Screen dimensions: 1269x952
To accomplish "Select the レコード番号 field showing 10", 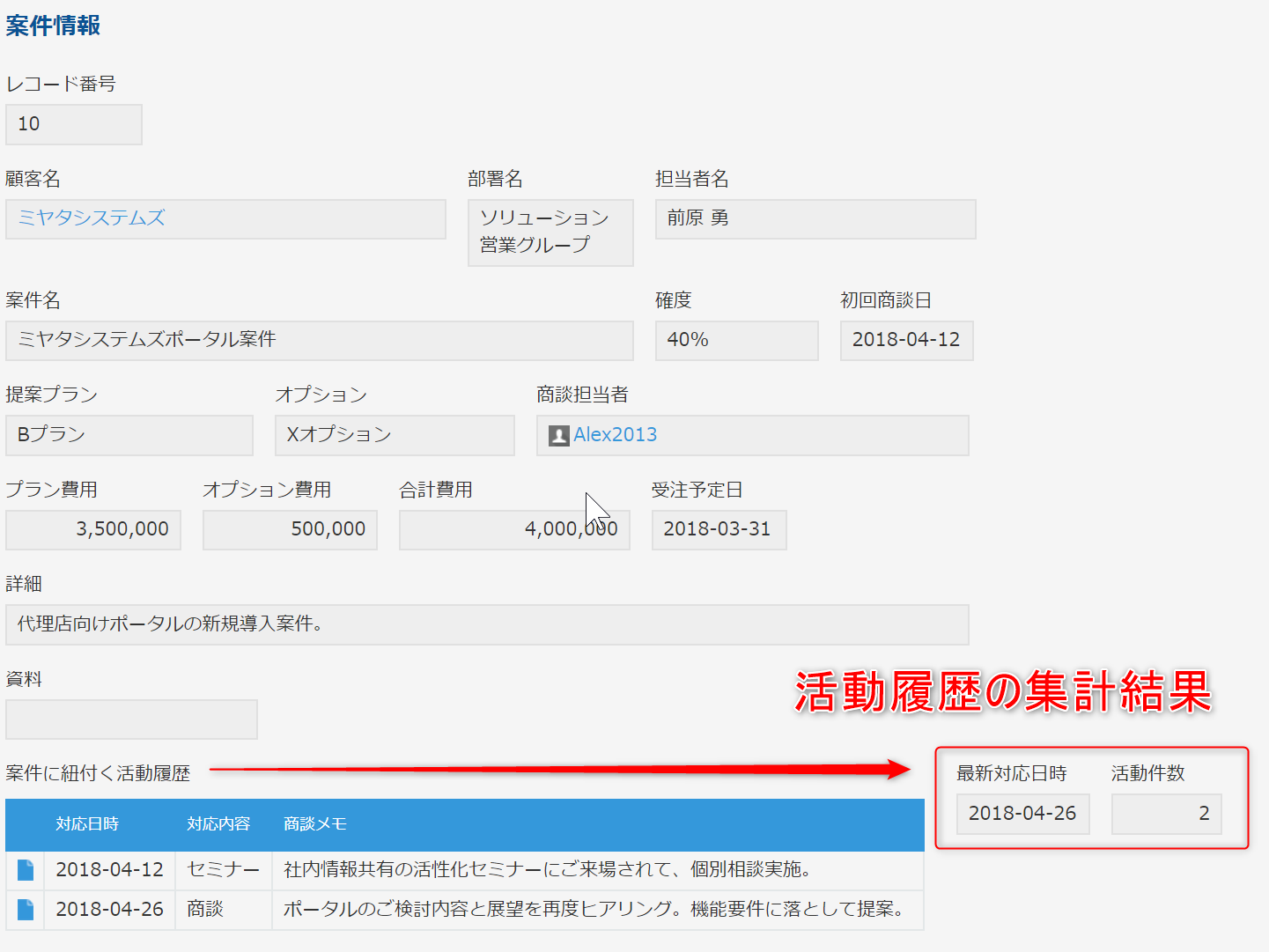I will tap(73, 124).
